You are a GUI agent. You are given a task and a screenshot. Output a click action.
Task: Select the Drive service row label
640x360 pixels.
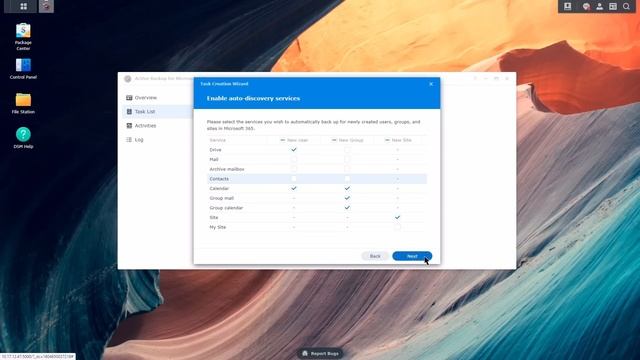pos(215,150)
